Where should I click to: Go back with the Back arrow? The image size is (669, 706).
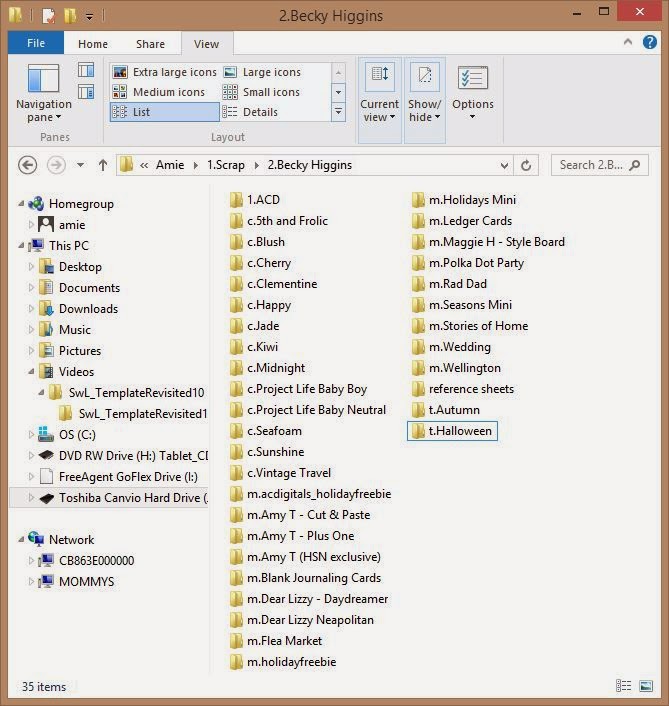pos(27,165)
